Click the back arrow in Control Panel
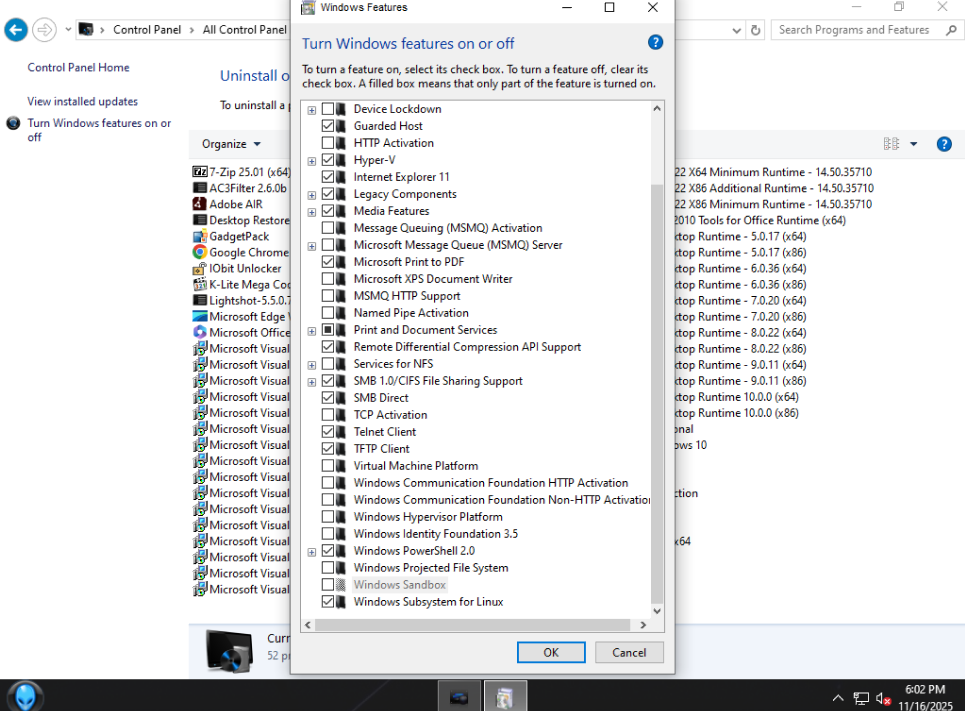The width and height of the screenshot is (965, 711). [x=16, y=30]
